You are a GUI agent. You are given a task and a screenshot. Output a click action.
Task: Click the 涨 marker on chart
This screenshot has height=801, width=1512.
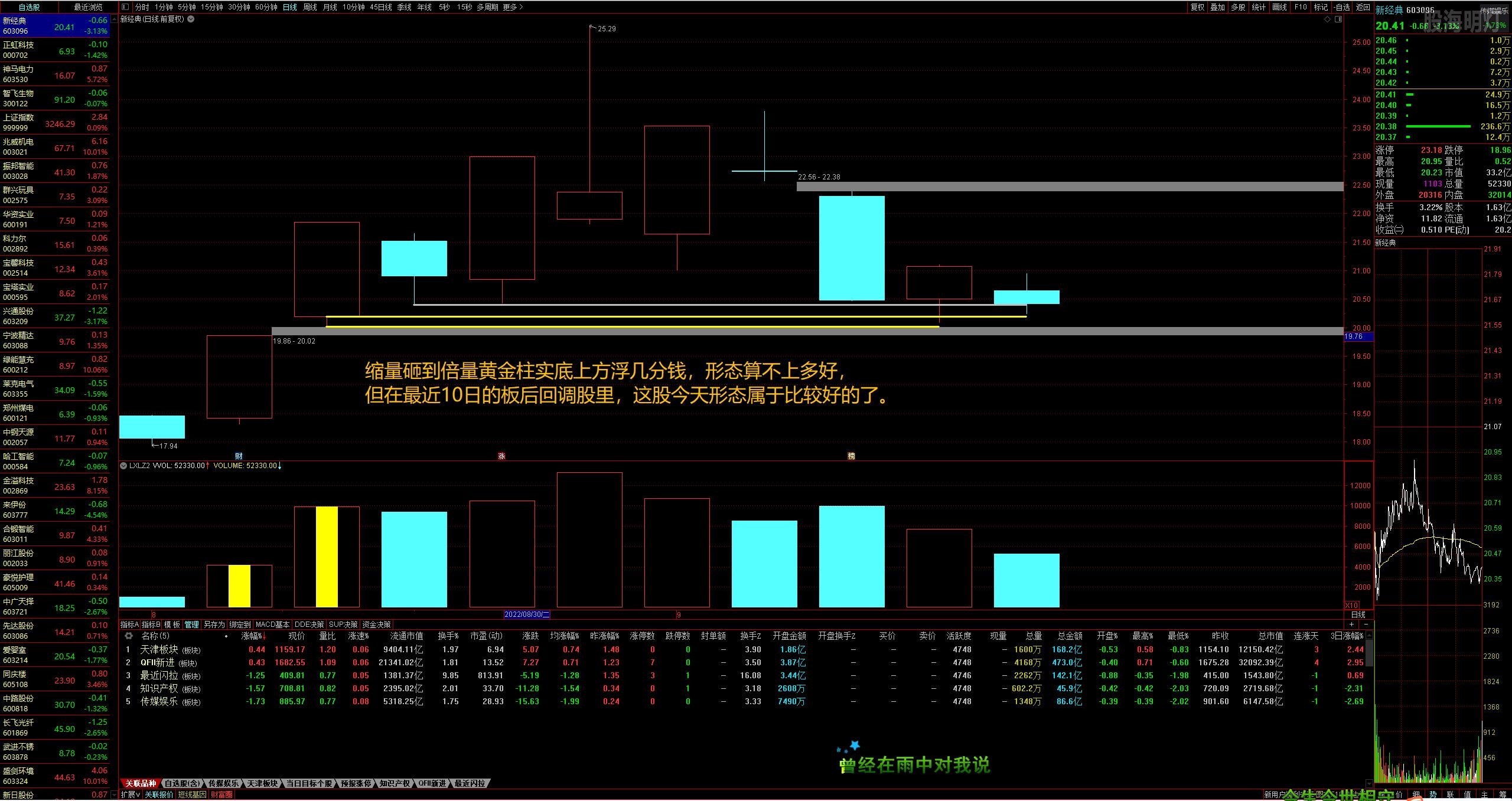(x=501, y=456)
